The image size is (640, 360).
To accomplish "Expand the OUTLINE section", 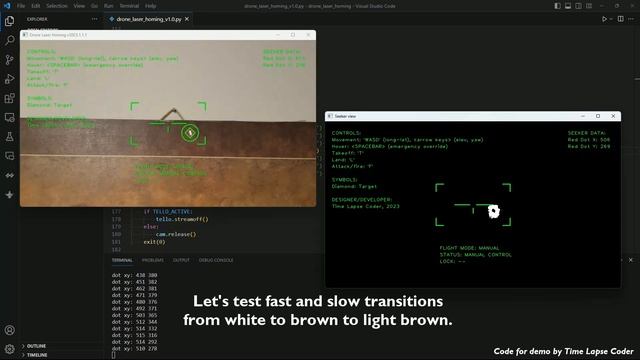I will coord(36,346).
